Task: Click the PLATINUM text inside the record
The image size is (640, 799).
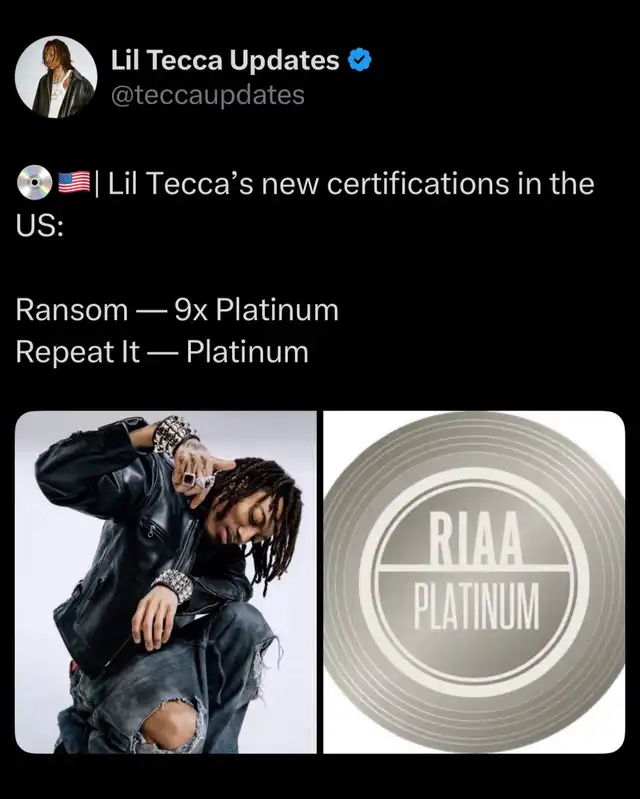Action: 476,606
